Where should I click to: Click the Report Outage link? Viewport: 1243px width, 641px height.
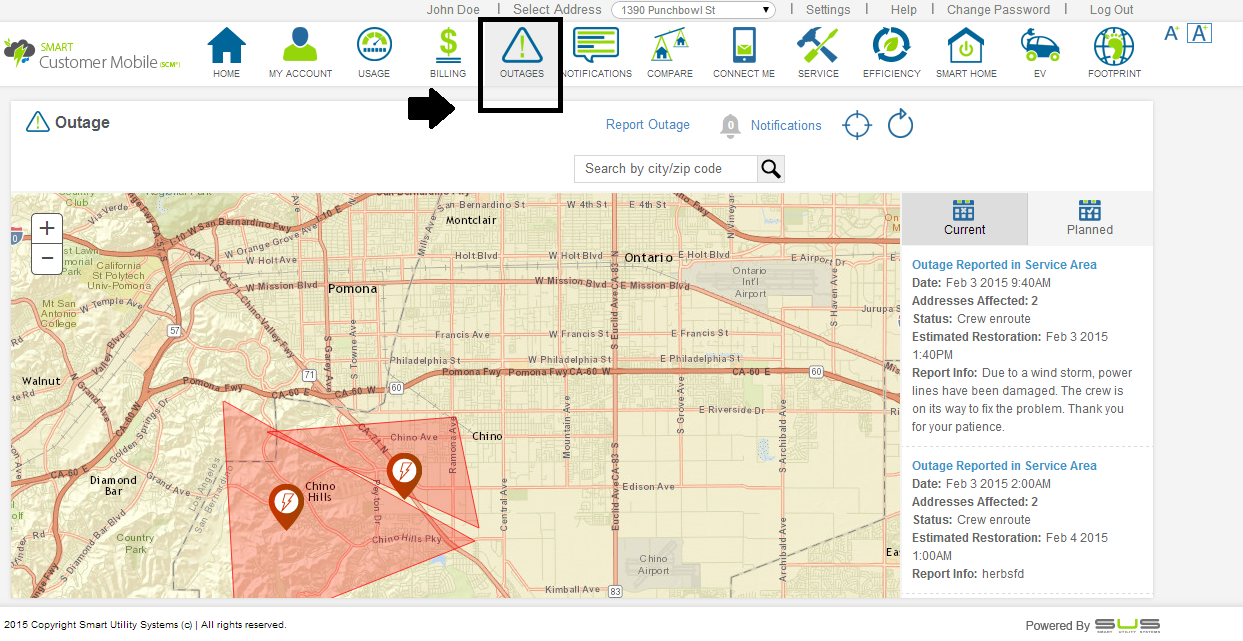pyautogui.click(x=647, y=125)
